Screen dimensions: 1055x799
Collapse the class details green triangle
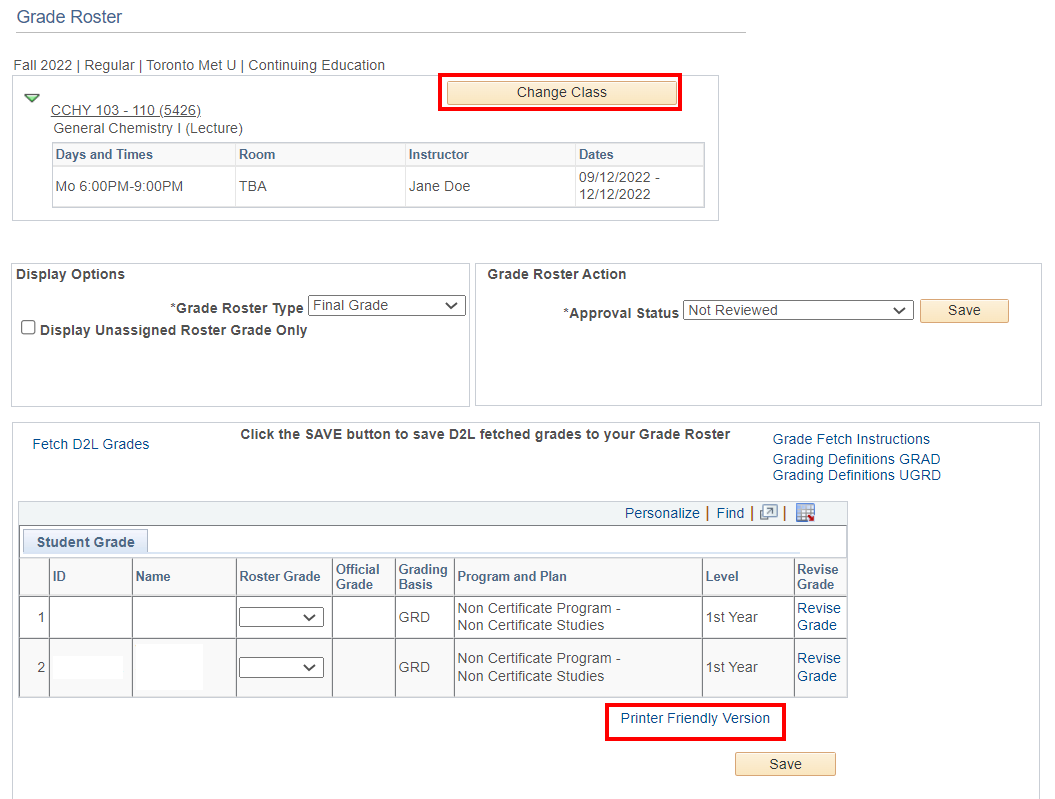tap(32, 98)
